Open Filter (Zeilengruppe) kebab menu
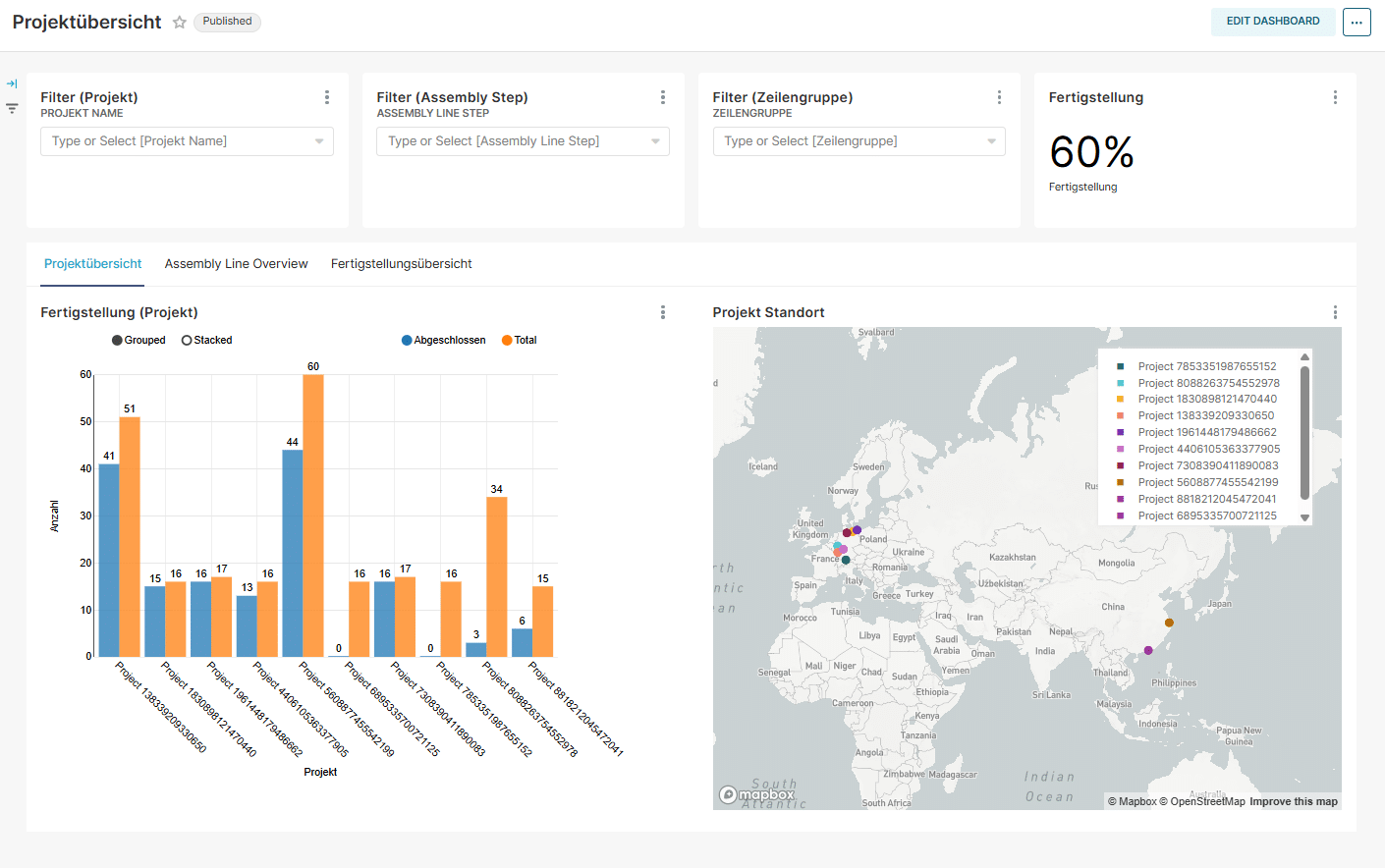This screenshot has width=1385, height=868. tap(999, 97)
